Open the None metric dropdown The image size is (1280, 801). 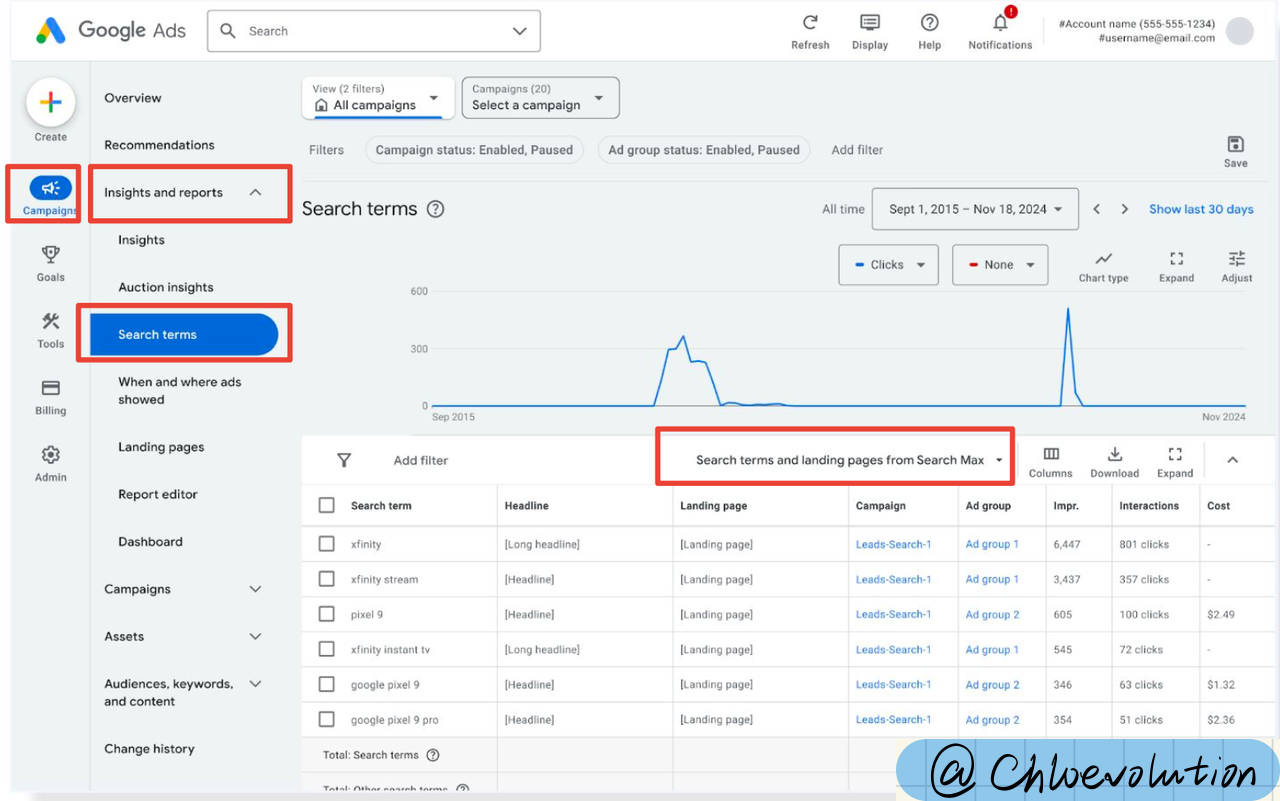[1000, 265]
